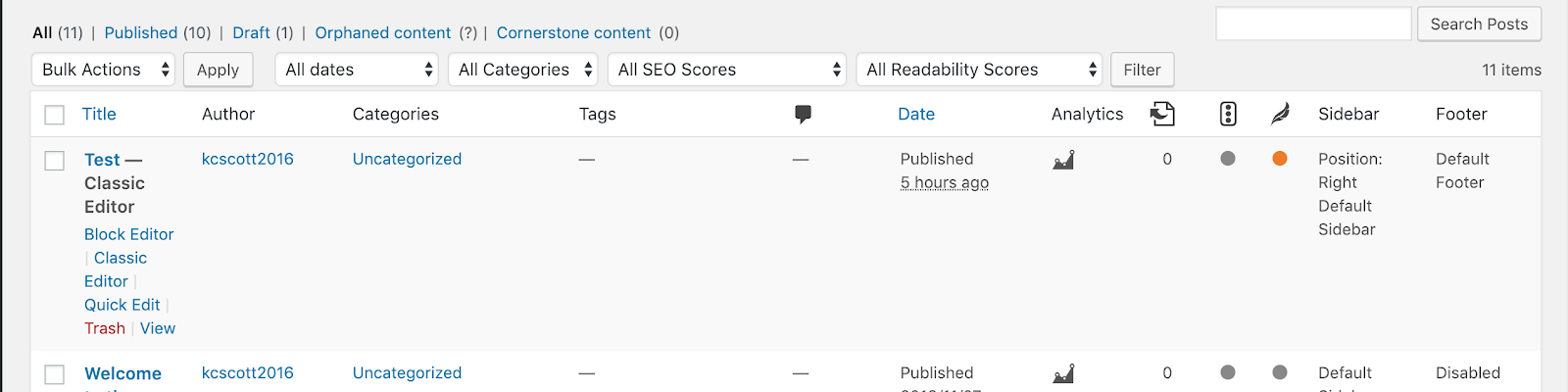
Task: Click the readability feather column icon
Action: pos(1280,114)
